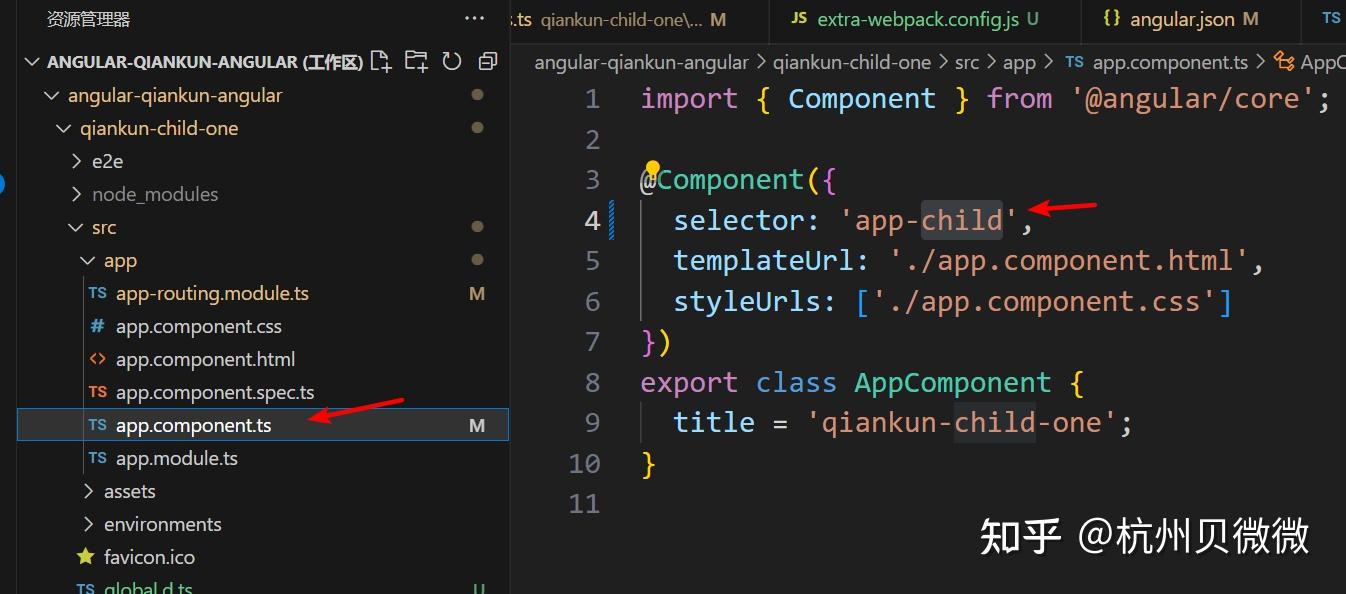Collapse all folders in the explorer
The image size is (1346, 594).
(x=488, y=62)
